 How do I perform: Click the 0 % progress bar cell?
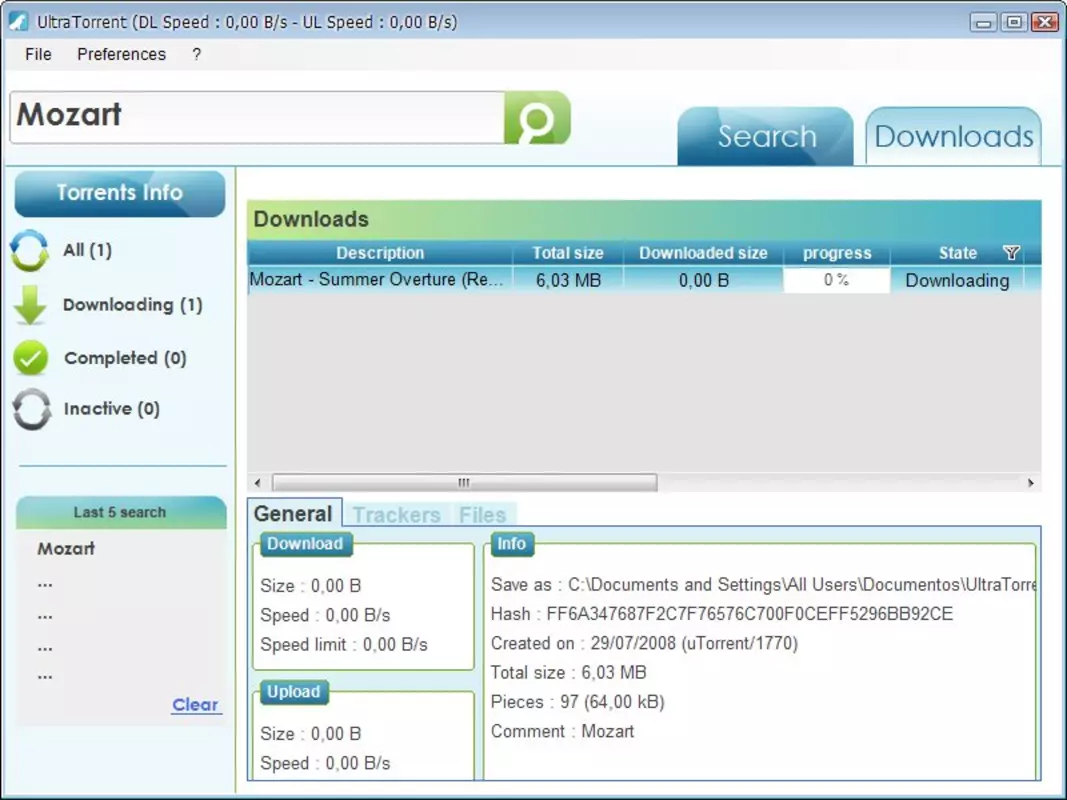[836, 280]
